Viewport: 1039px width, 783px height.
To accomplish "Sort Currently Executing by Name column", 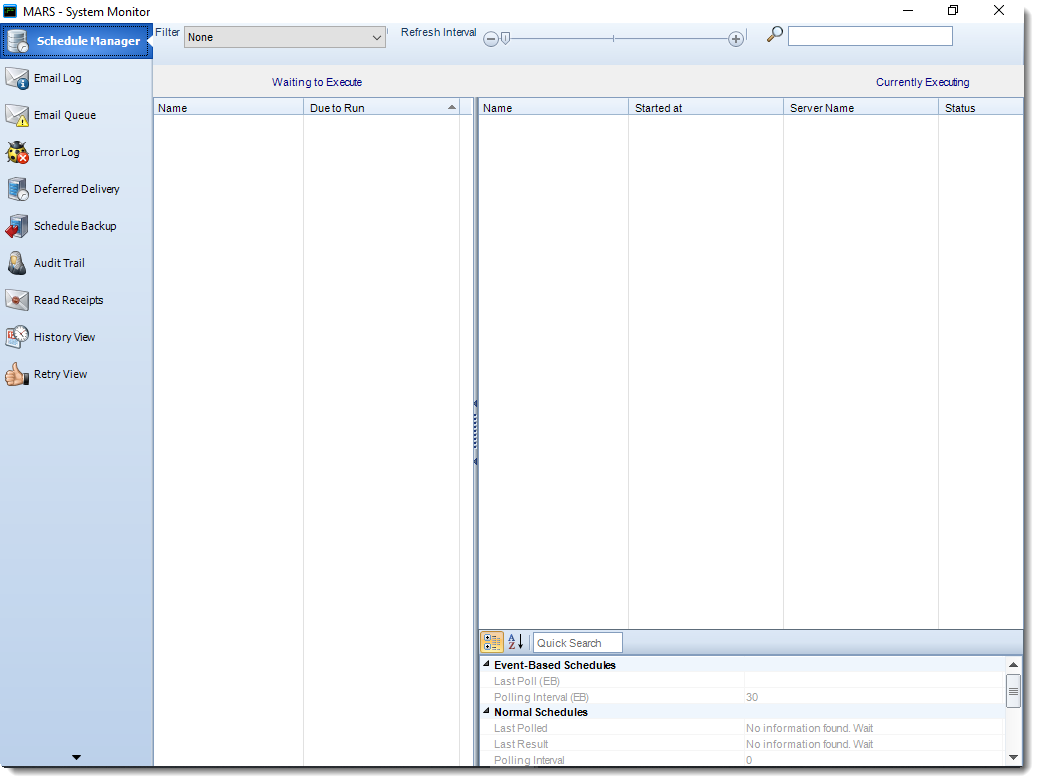I will (x=554, y=107).
